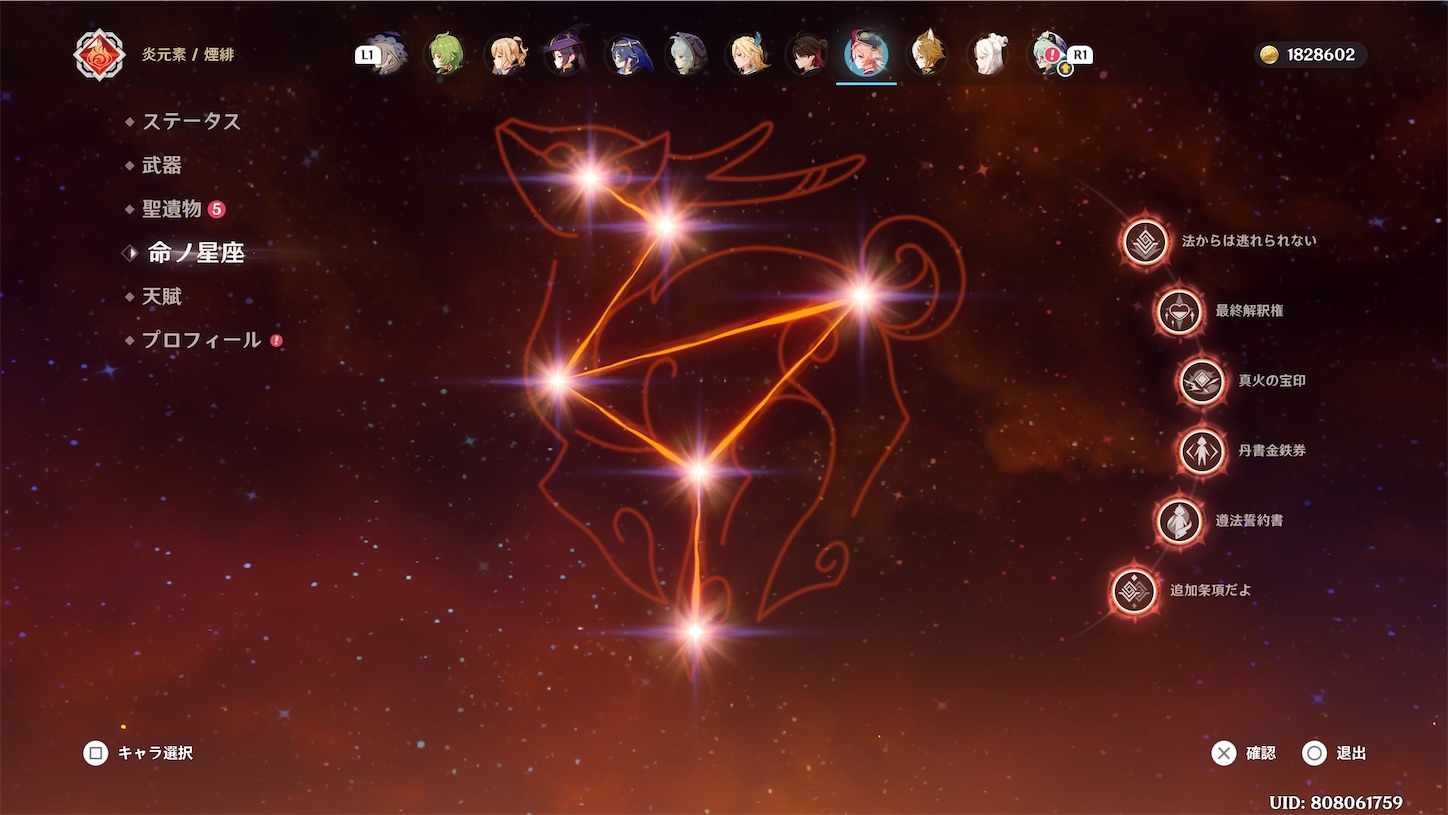The width and height of the screenshot is (1448, 815).
Task: Open the 武器 menu
Action: click(x=162, y=165)
